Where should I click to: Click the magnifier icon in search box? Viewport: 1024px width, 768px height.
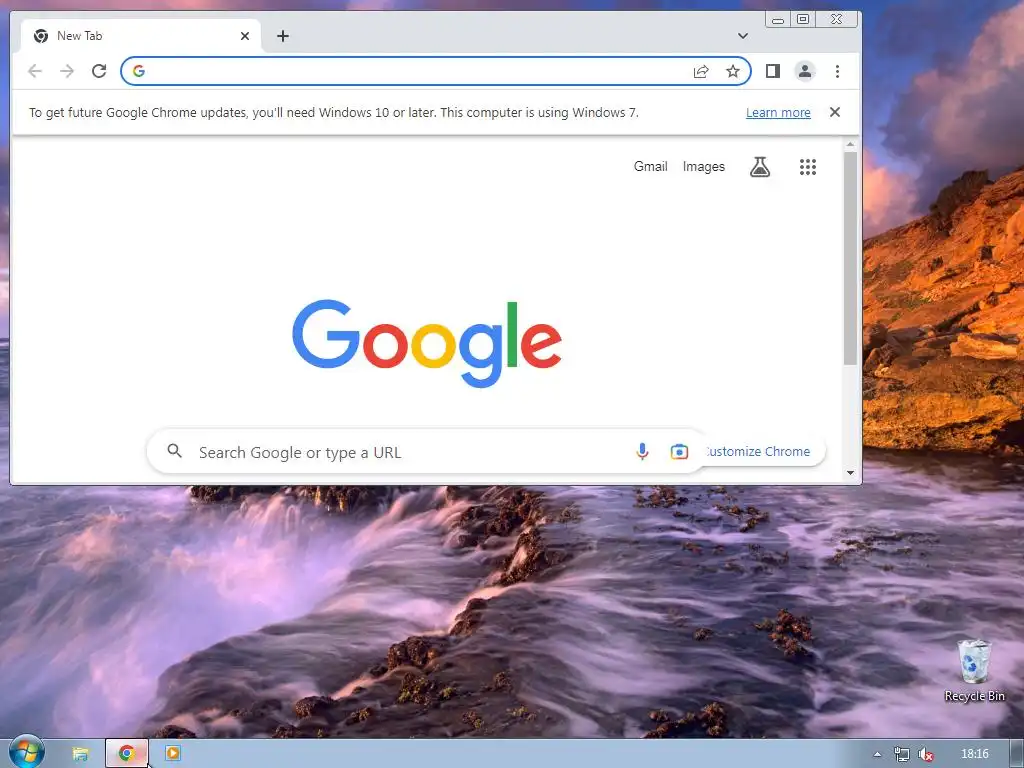coord(174,451)
